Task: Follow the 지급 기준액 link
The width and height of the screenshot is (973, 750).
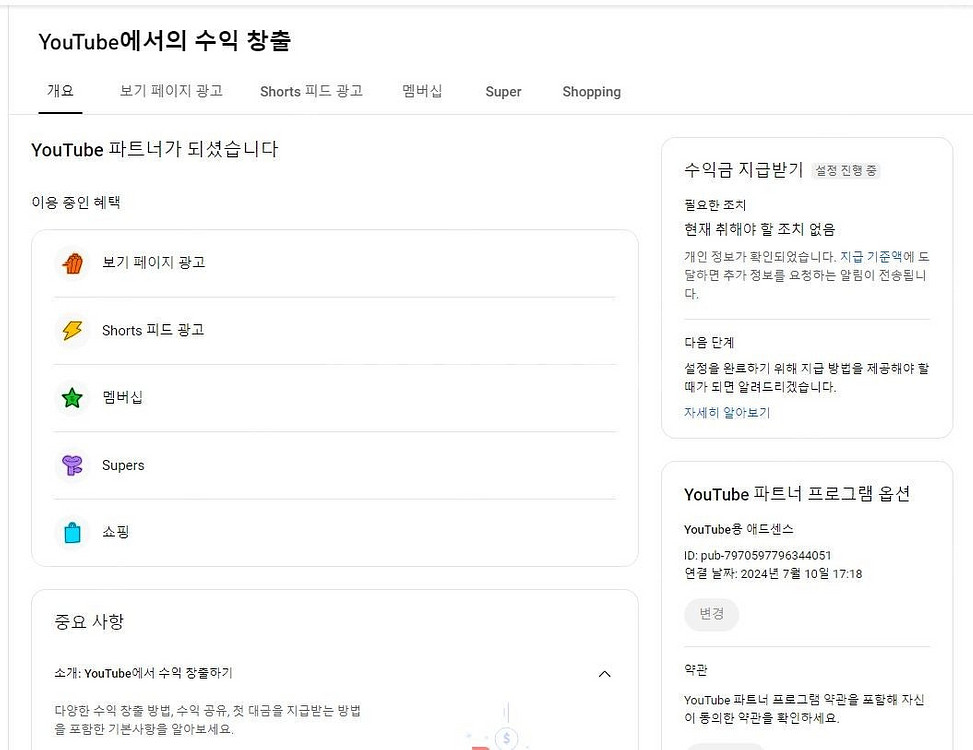Action: pyautogui.click(x=871, y=256)
